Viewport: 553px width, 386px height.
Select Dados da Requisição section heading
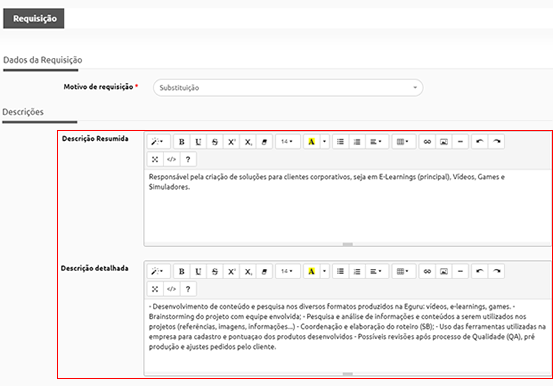(43, 60)
